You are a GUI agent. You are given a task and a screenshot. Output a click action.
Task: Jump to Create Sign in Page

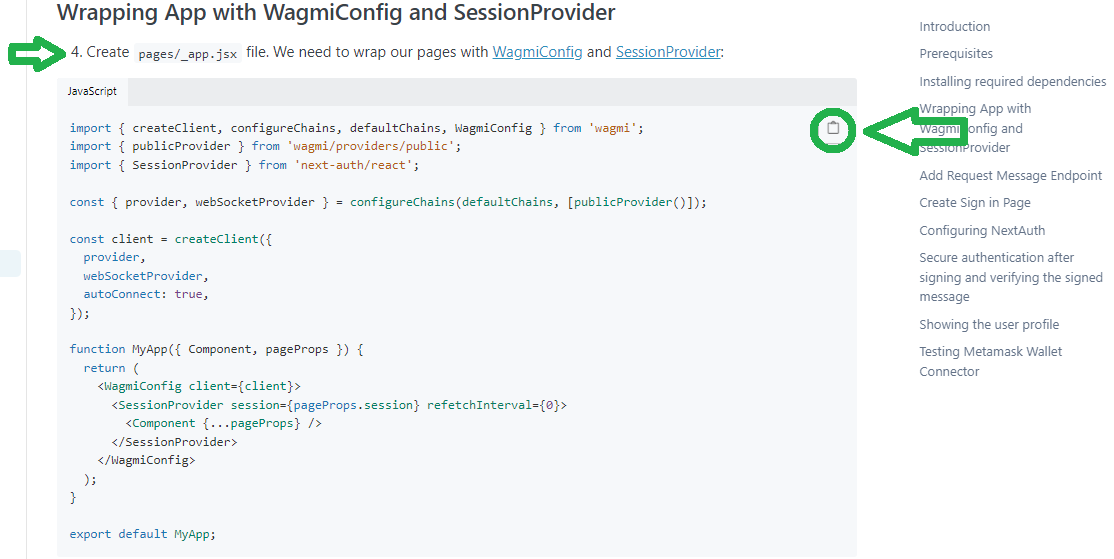point(974,203)
